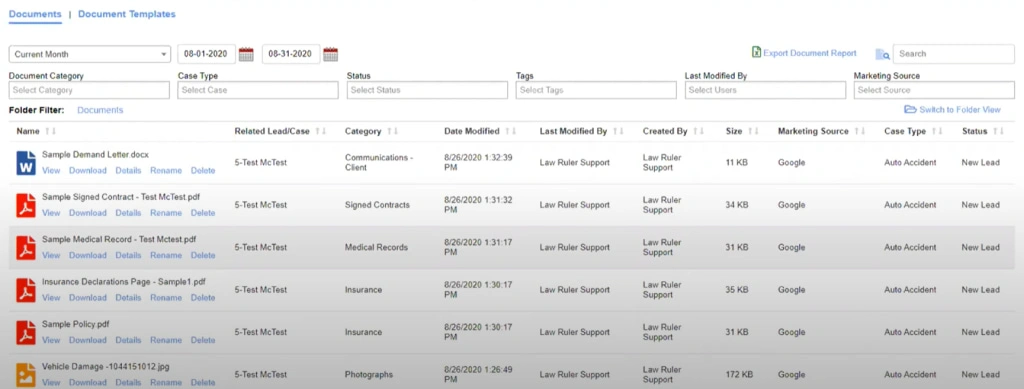
Task: Open the Tags filter select box
Action: (x=596, y=90)
